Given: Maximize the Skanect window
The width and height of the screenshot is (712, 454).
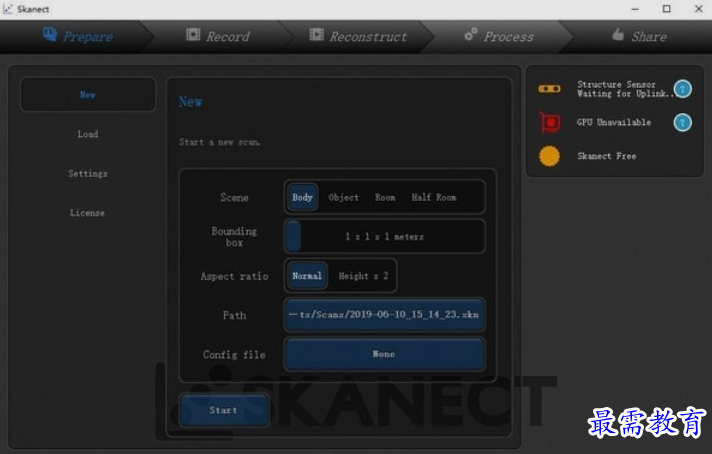Looking at the screenshot, I should click(667, 9).
